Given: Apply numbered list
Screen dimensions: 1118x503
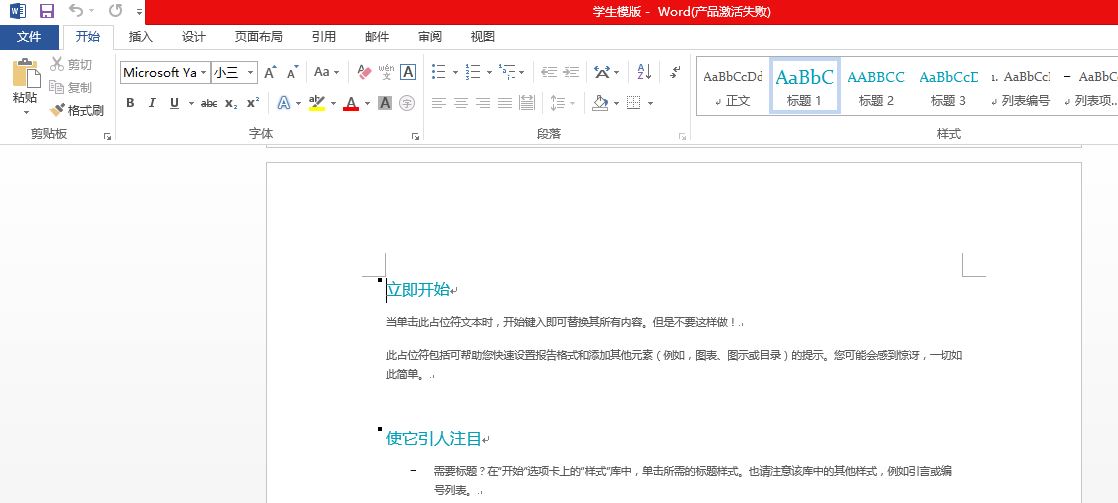Looking at the screenshot, I should click(x=472, y=72).
